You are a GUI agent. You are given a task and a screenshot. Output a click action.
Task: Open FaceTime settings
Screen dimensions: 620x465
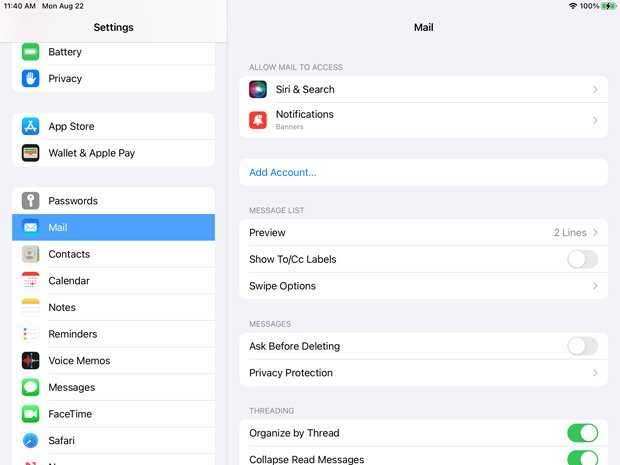point(113,414)
